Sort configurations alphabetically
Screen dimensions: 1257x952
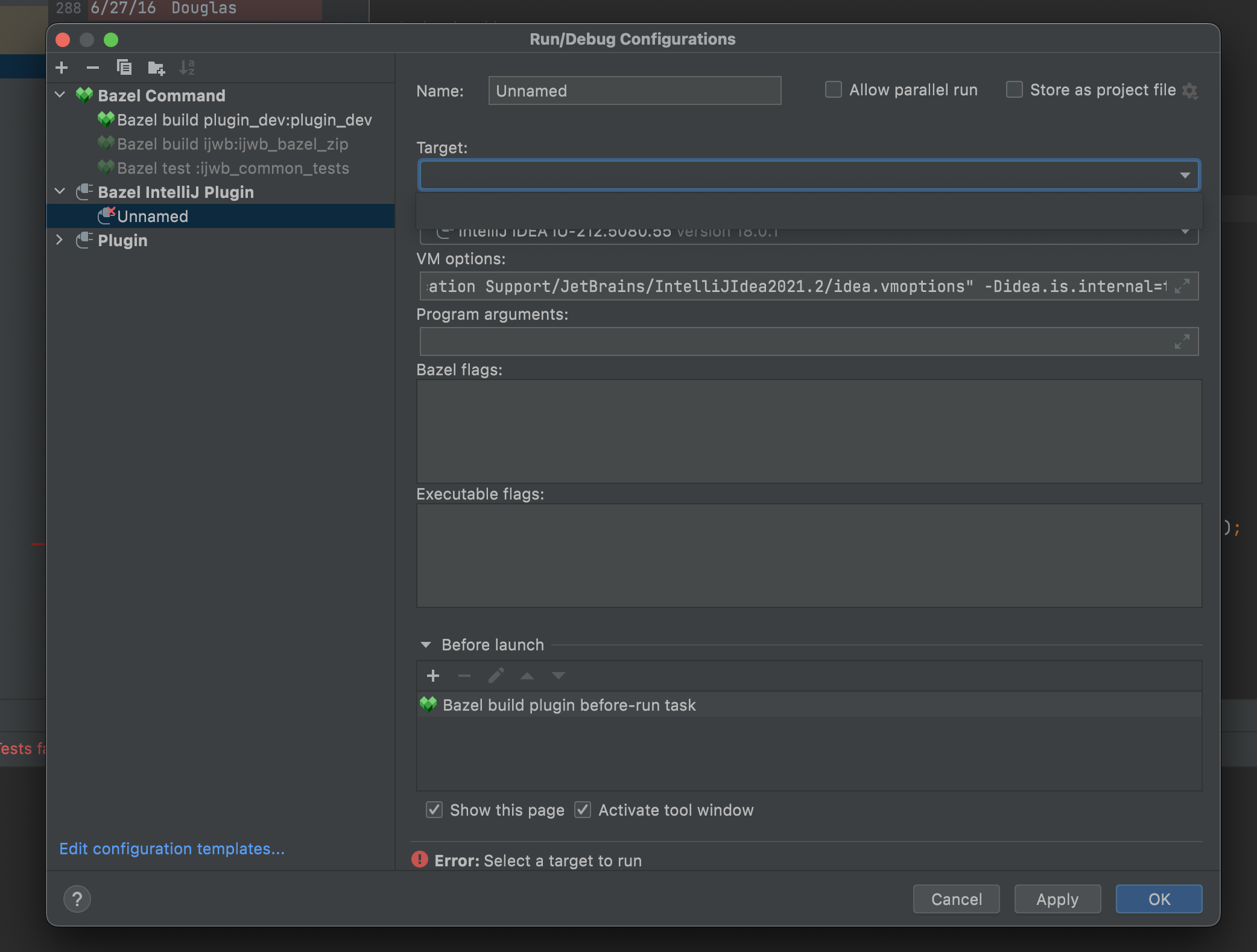pos(187,68)
